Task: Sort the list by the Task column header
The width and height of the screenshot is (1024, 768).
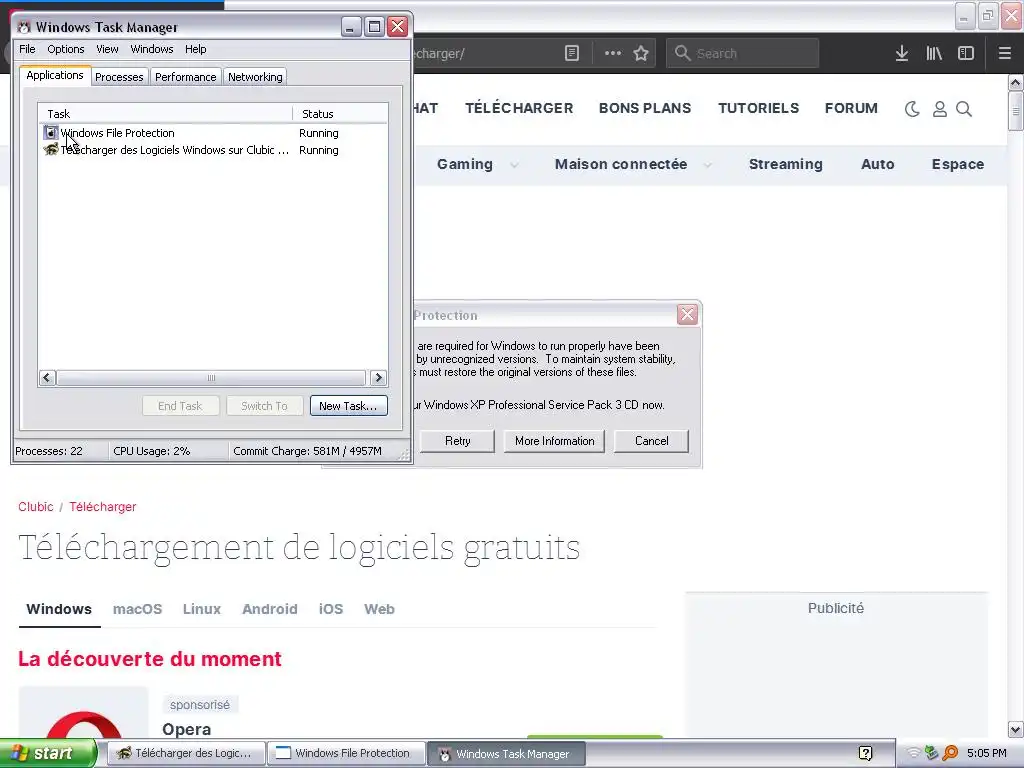Action: pos(165,114)
